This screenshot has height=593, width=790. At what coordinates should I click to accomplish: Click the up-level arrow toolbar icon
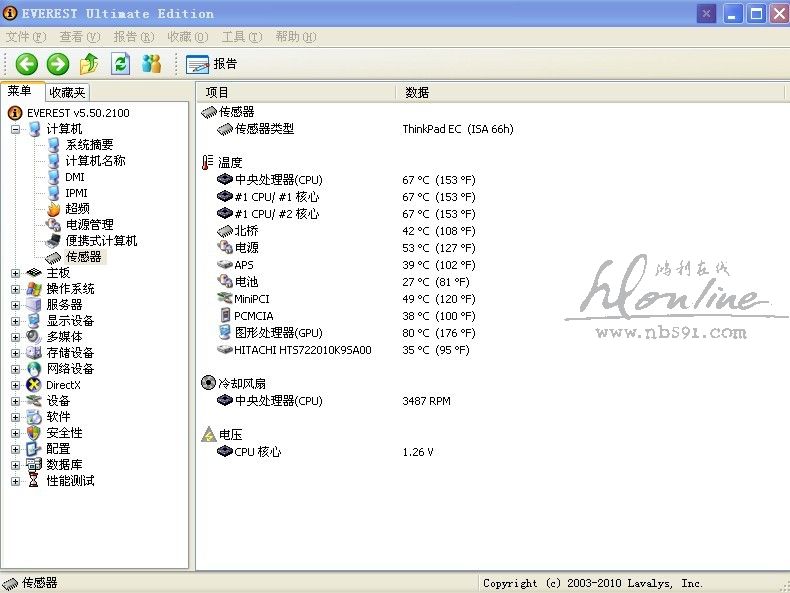89,64
